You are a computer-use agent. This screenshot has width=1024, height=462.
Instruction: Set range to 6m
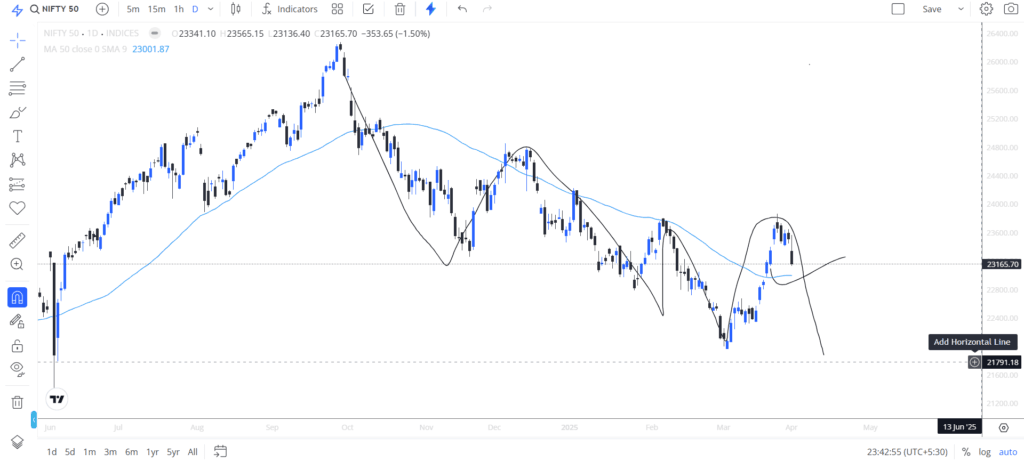tap(131, 452)
